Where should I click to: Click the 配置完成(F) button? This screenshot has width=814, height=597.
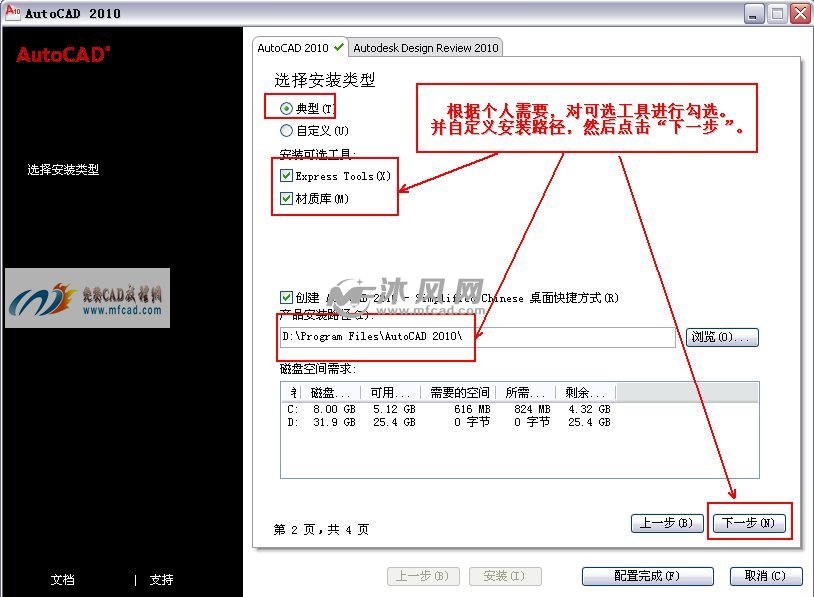click(647, 576)
